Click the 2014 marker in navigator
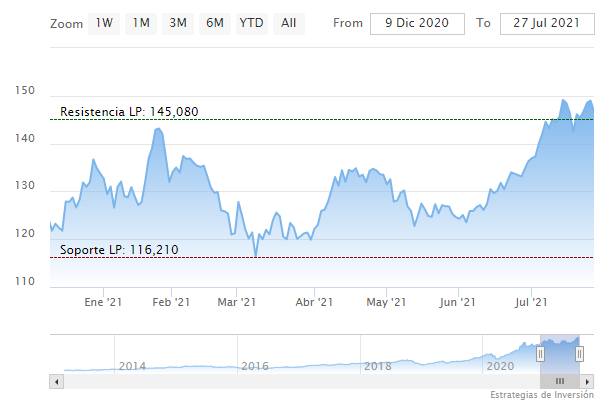The height and width of the screenshot is (410, 607). pyautogui.click(x=132, y=366)
